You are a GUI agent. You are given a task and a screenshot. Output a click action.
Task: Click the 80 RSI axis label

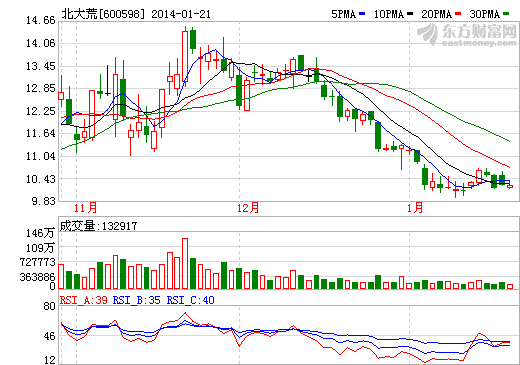49,306
